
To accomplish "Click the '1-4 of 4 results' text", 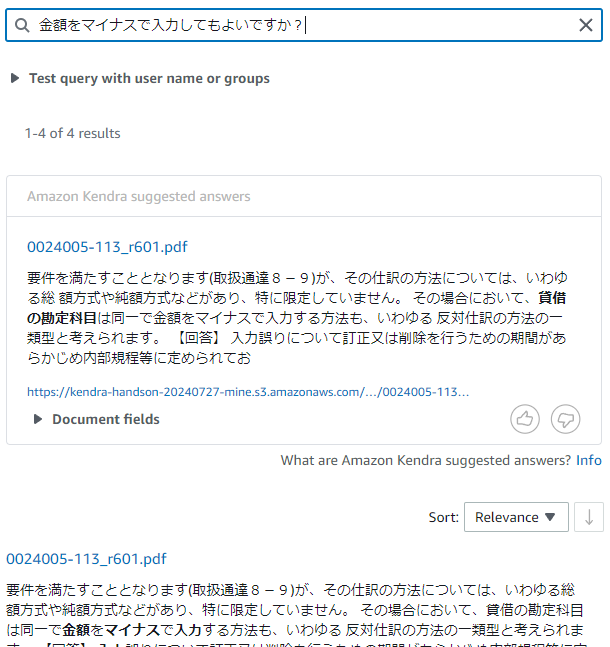I will 73,133.
